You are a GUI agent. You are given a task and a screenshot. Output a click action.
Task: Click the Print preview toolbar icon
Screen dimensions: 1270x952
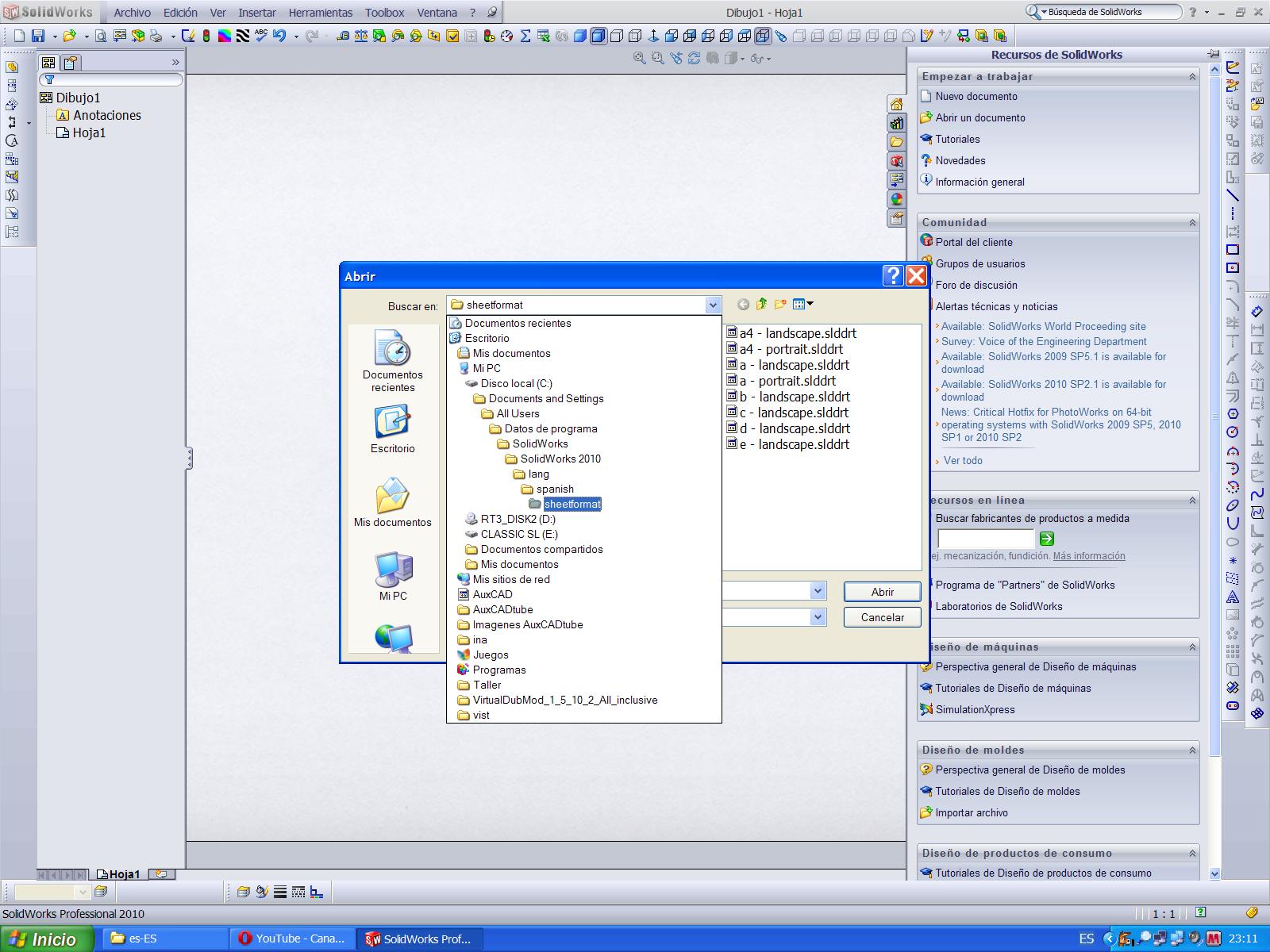click(101, 36)
